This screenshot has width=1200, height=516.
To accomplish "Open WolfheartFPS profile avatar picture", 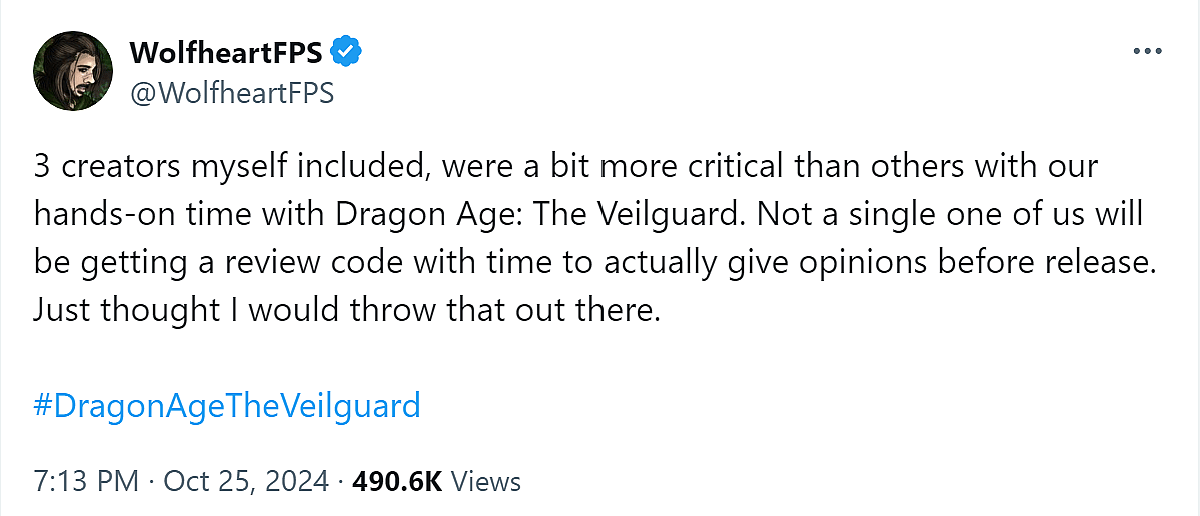I will coord(71,73).
